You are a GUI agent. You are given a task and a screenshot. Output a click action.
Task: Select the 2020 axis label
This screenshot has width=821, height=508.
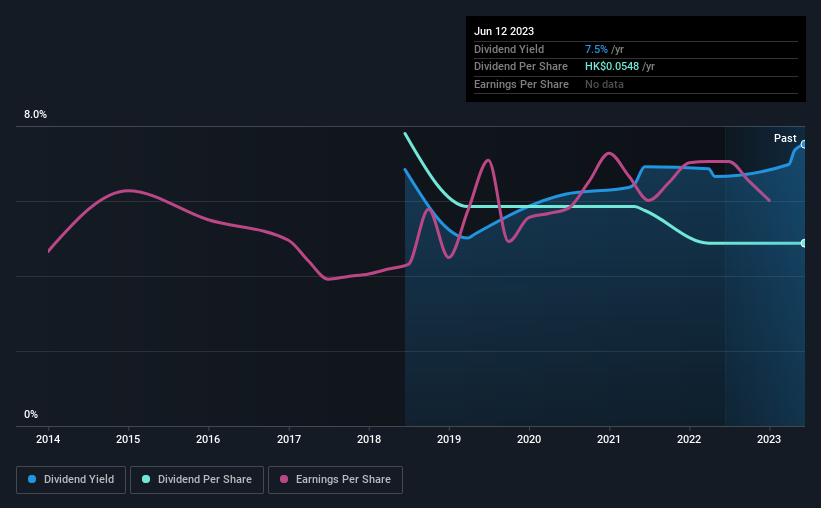pos(529,439)
